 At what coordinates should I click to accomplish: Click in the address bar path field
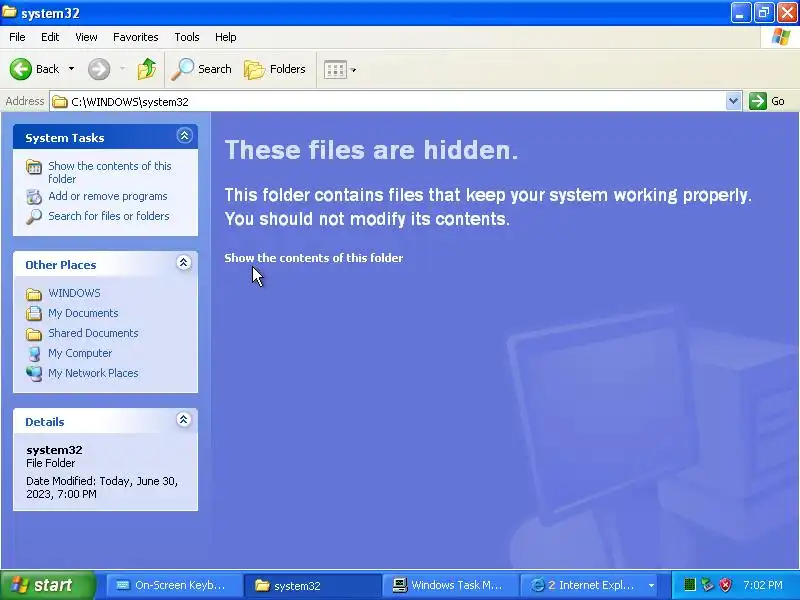388,102
